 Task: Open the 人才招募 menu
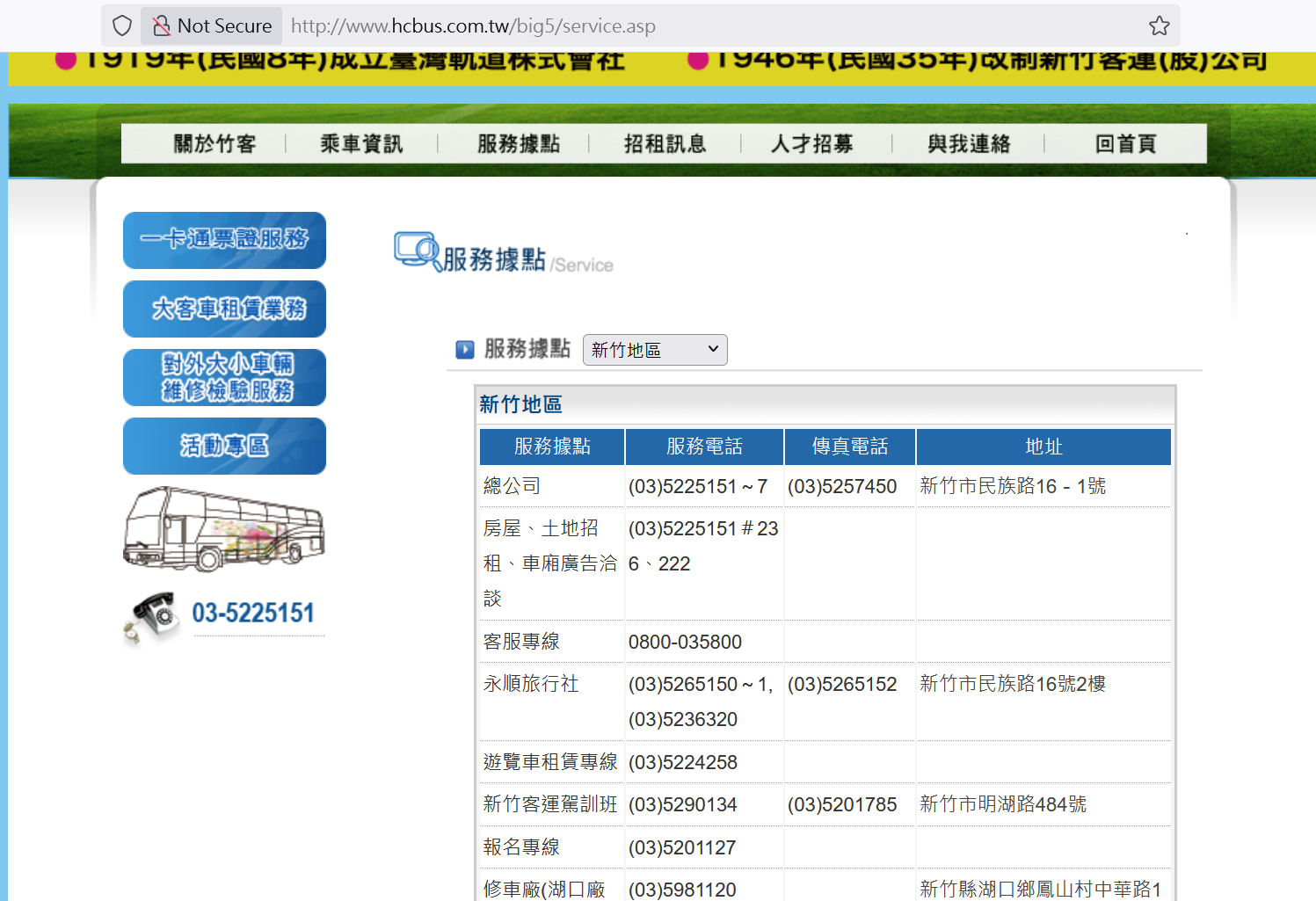pos(812,144)
